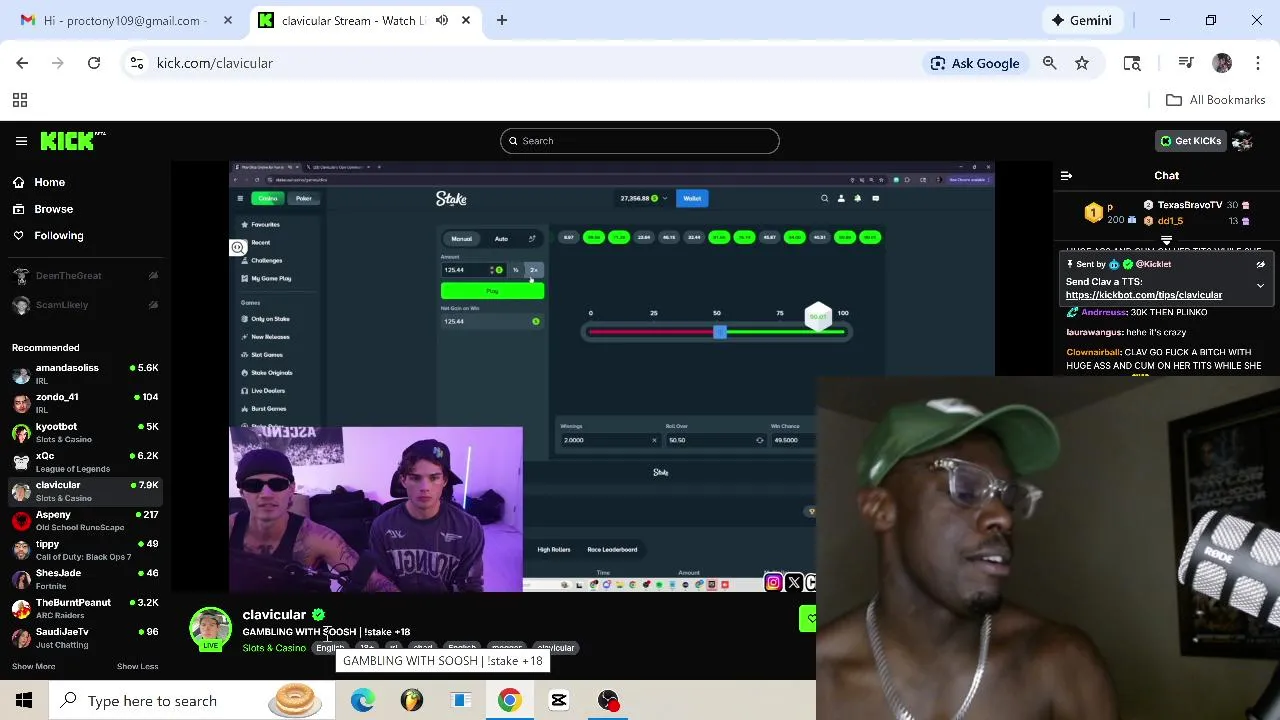1280x720 pixels.
Task: Mute the clavicular Stream tab audio icon
Action: [x=442, y=20]
